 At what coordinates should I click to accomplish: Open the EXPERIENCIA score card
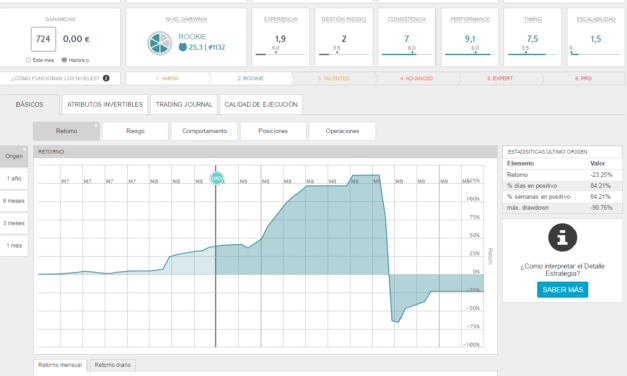point(280,37)
